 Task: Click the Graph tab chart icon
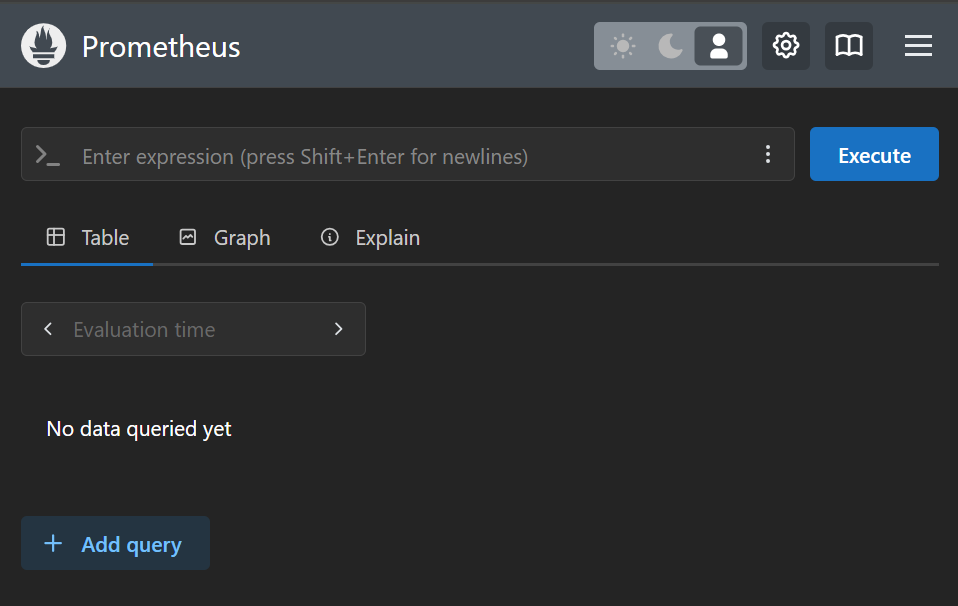188,237
